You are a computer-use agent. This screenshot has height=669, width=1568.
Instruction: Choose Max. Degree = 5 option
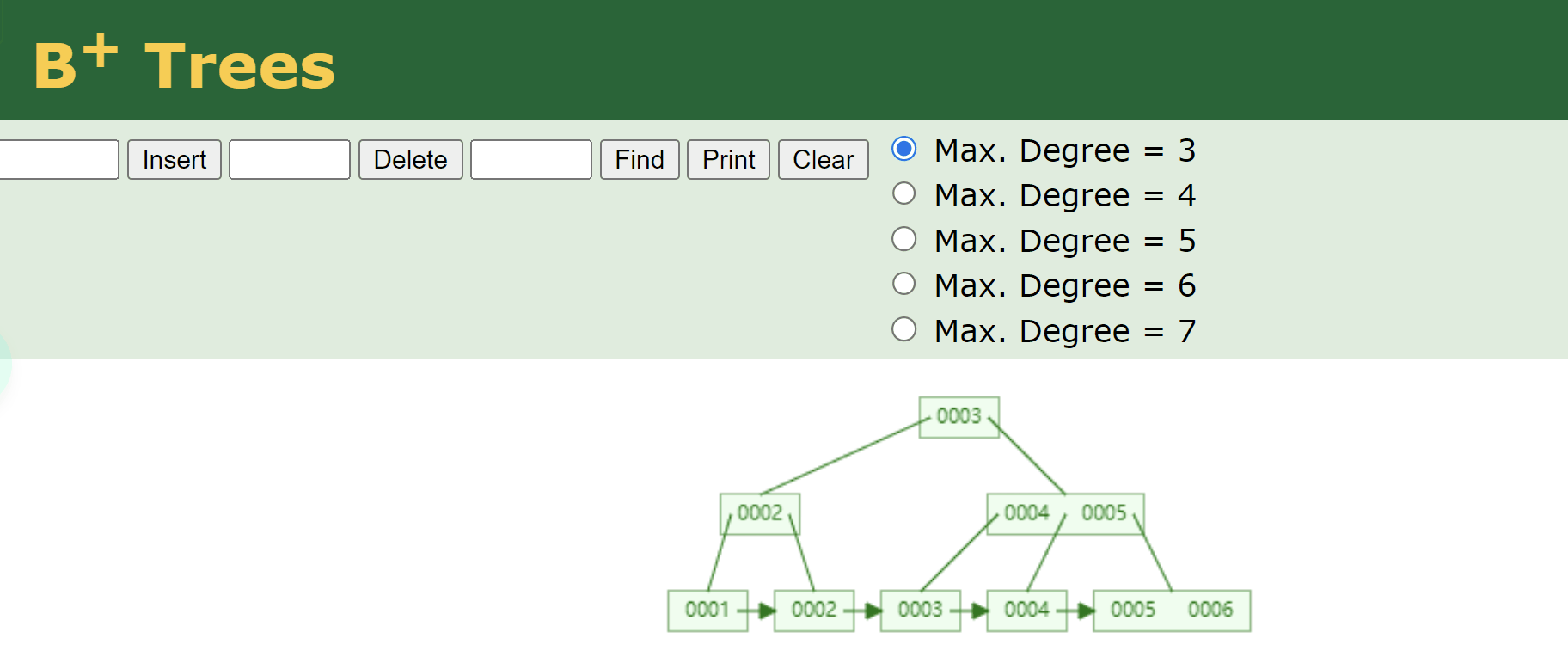tap(904, 239)
